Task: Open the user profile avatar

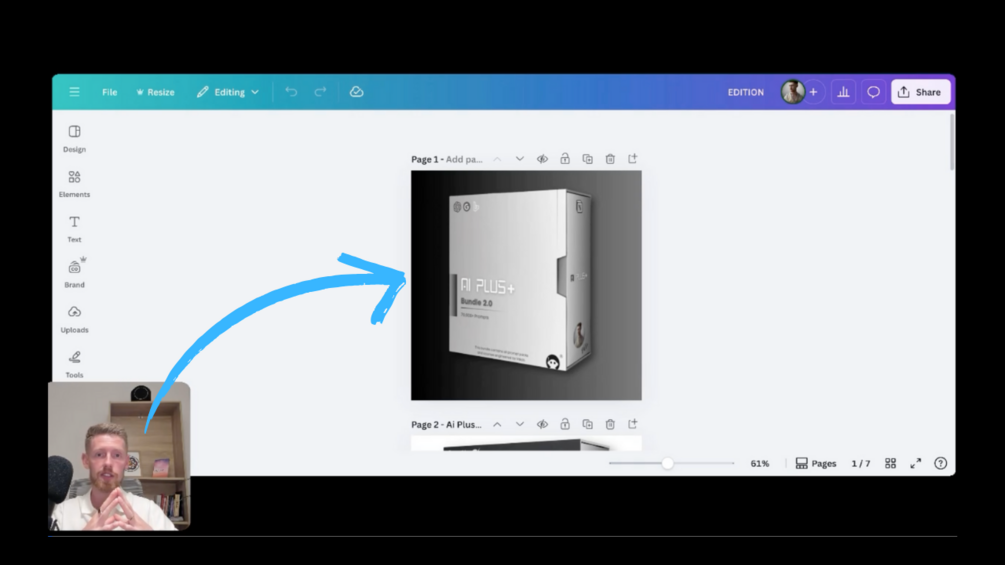Action: tap(793, 92)
